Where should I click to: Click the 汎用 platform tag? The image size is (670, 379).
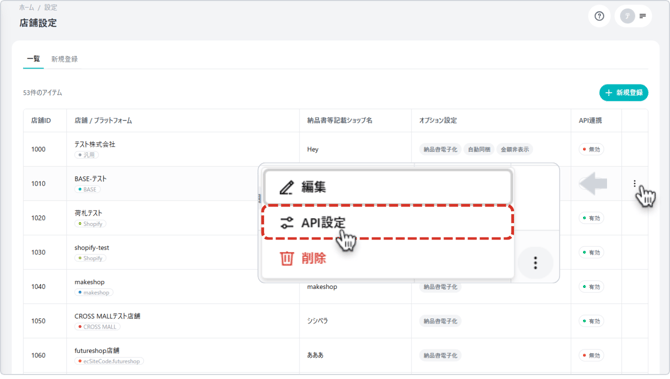86,155
